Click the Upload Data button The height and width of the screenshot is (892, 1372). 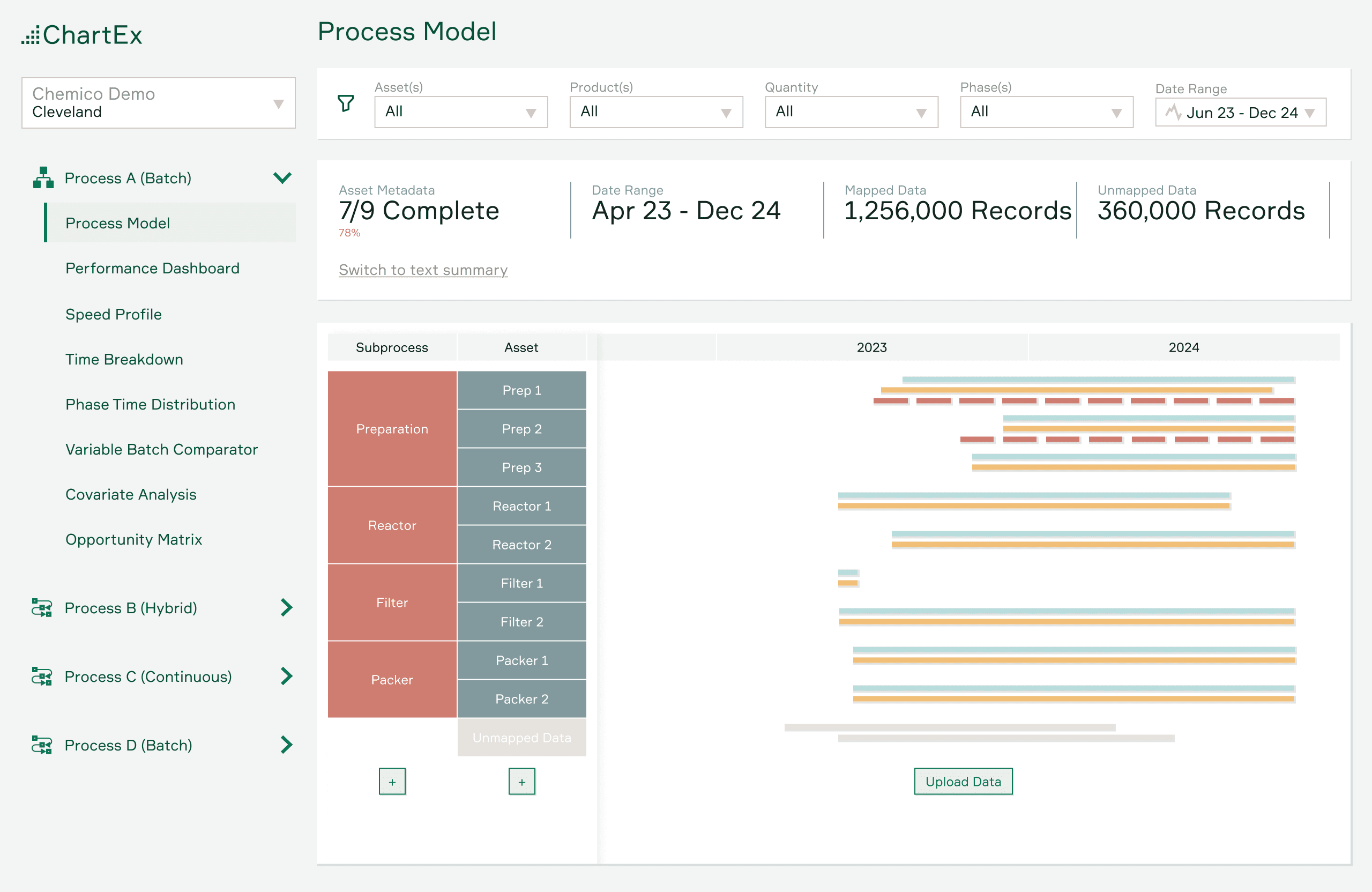(963, 781)
